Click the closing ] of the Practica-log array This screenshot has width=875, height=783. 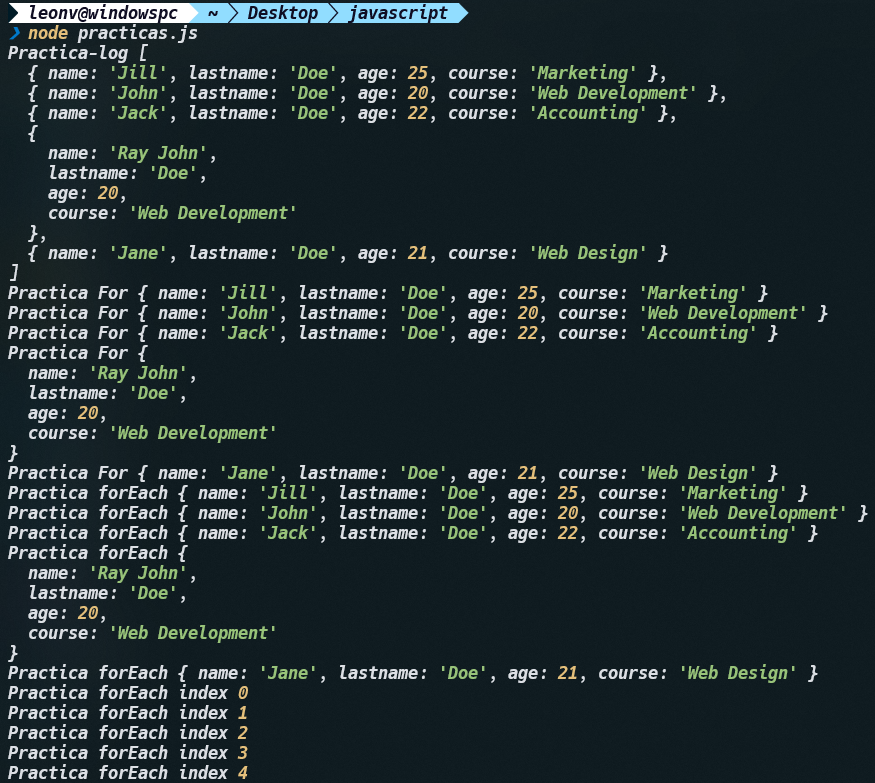point(13,273)
